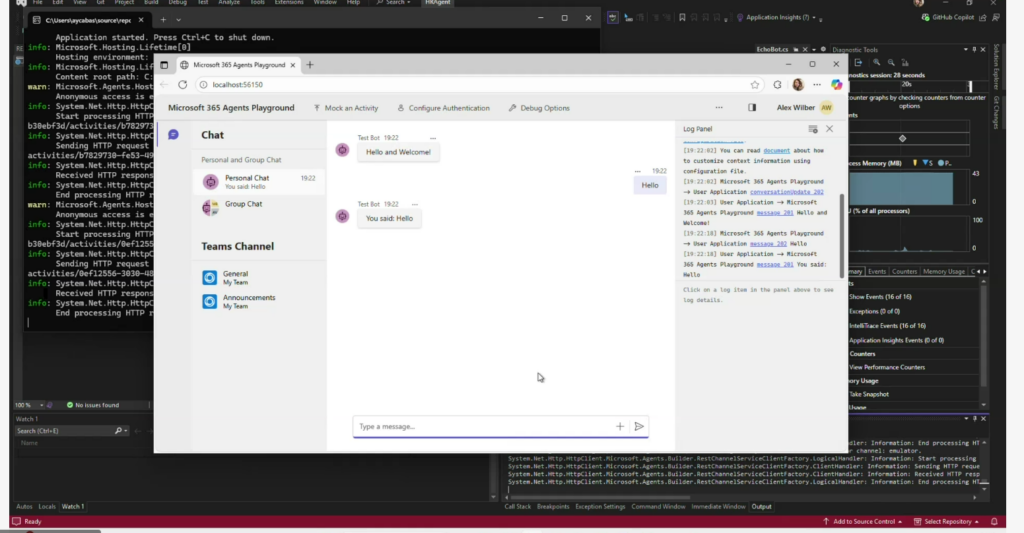Add this page to favorites star icon

pyautogui.click(x=755, y=84)
